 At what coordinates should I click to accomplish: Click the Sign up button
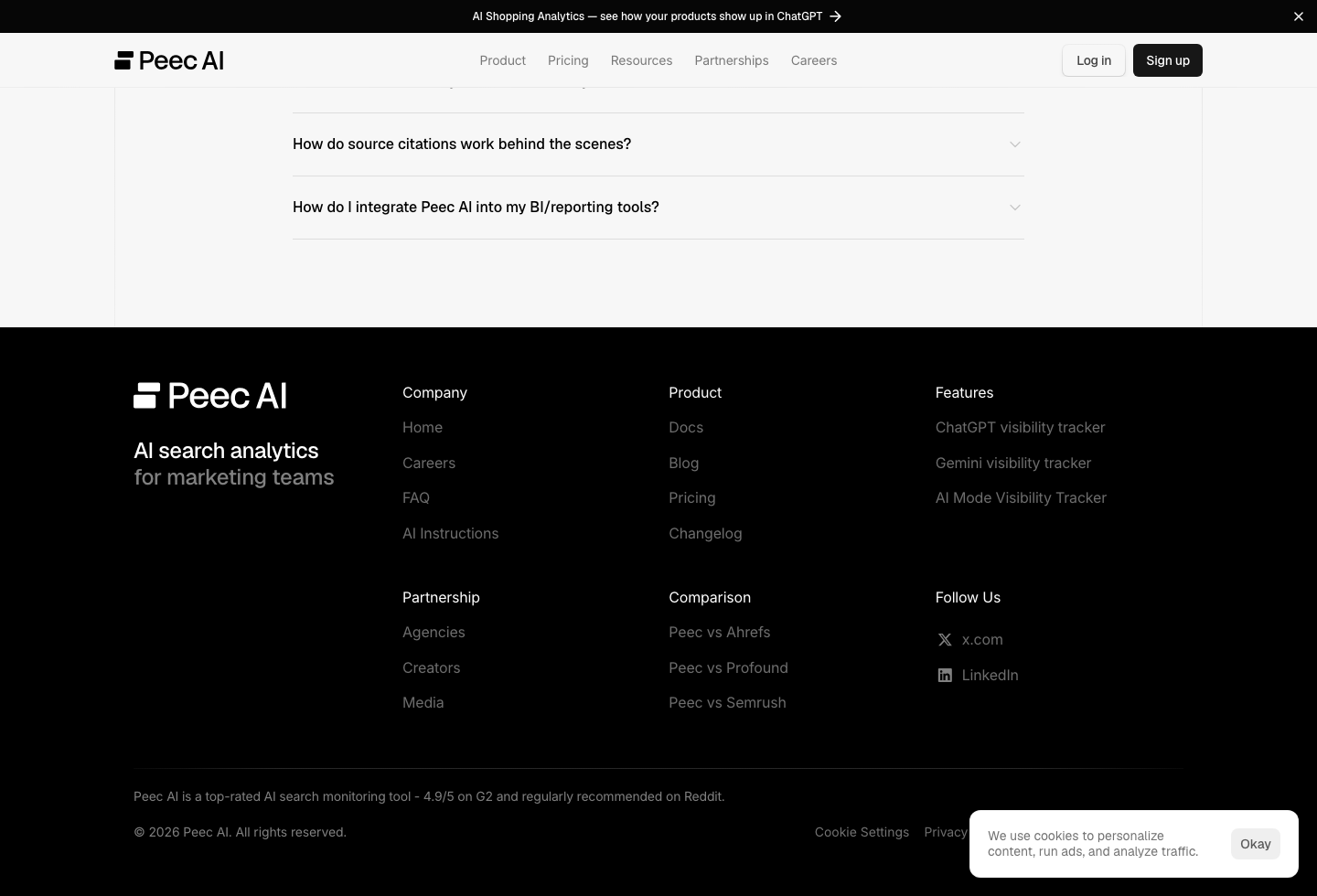tap(1168, 60)
